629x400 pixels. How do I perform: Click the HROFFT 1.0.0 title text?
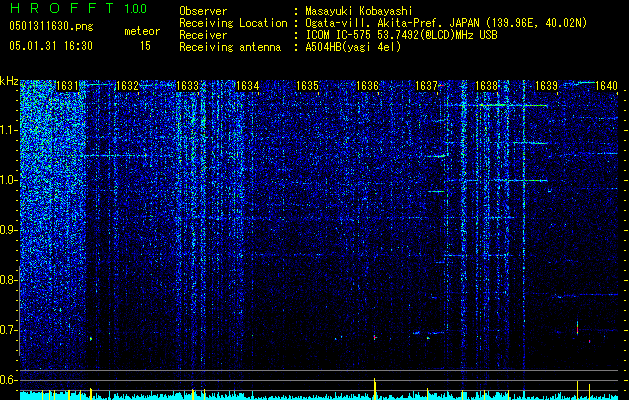coord(79,8)
